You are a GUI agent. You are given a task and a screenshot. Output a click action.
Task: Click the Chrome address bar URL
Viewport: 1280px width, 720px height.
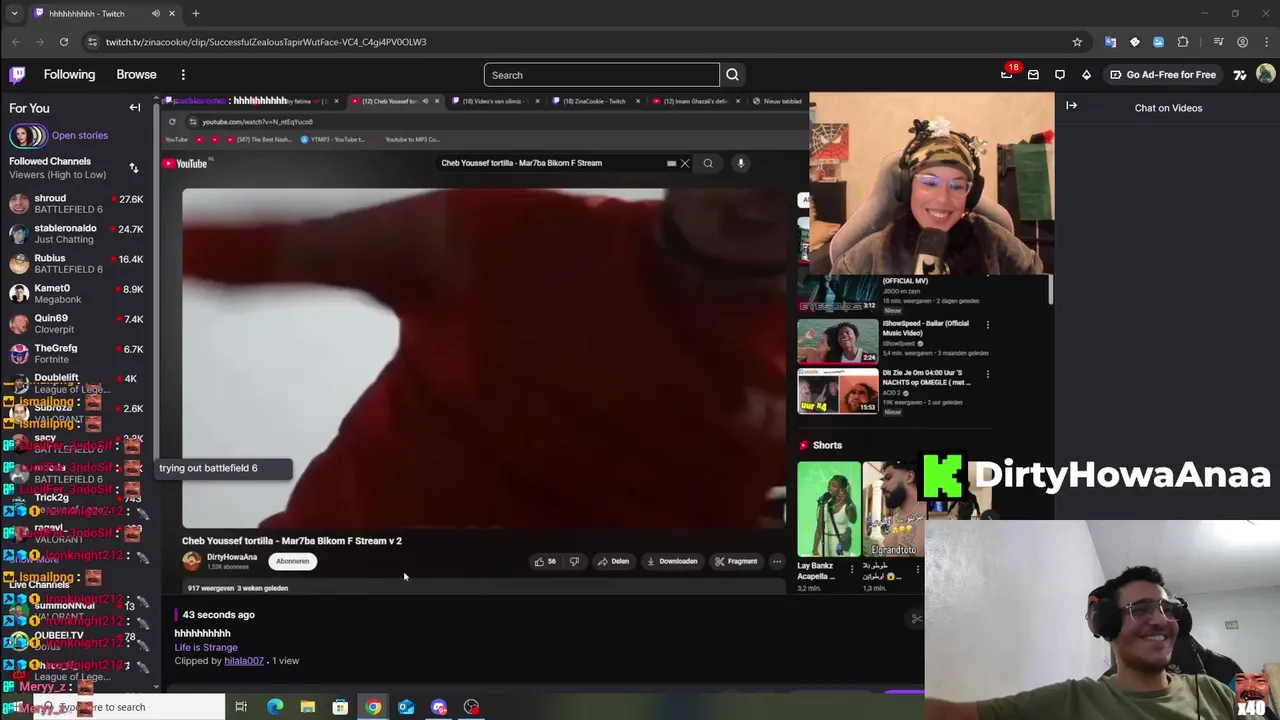click(x=266, y=42)
